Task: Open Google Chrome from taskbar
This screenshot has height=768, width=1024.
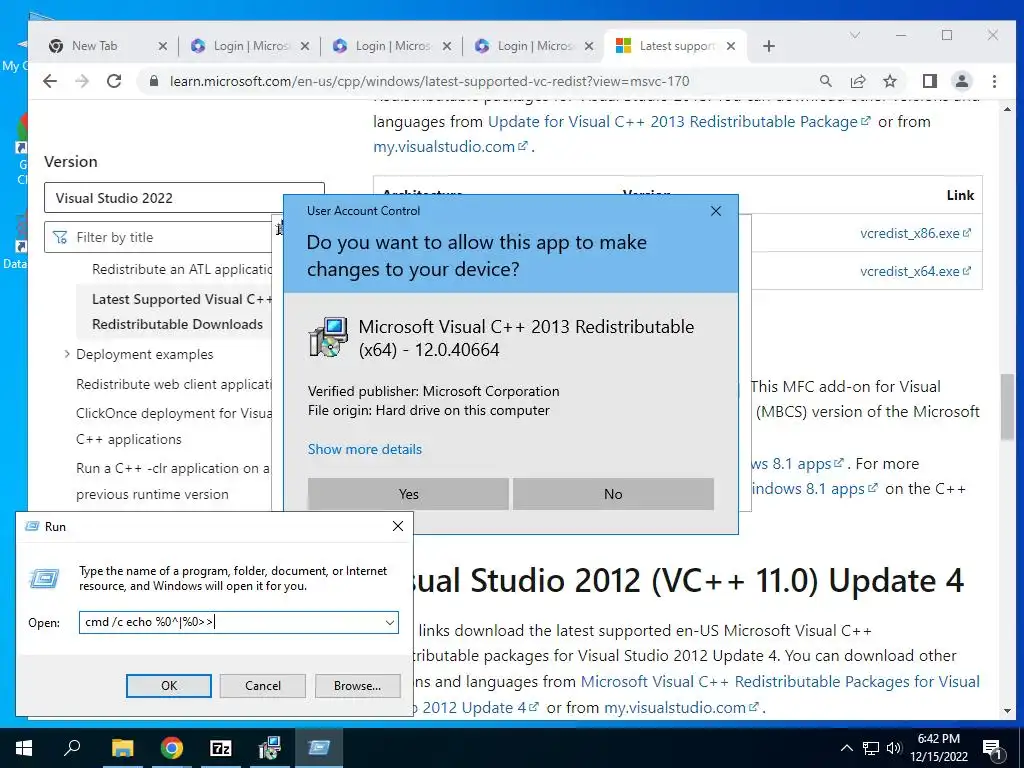Action: click(x=172, y=748)
